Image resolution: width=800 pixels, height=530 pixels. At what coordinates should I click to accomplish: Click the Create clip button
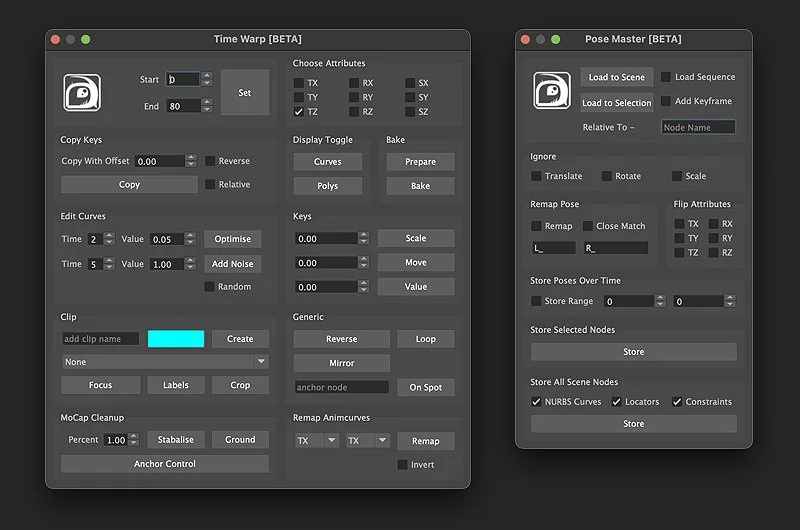pyautogui.click(x=240, y=339)
